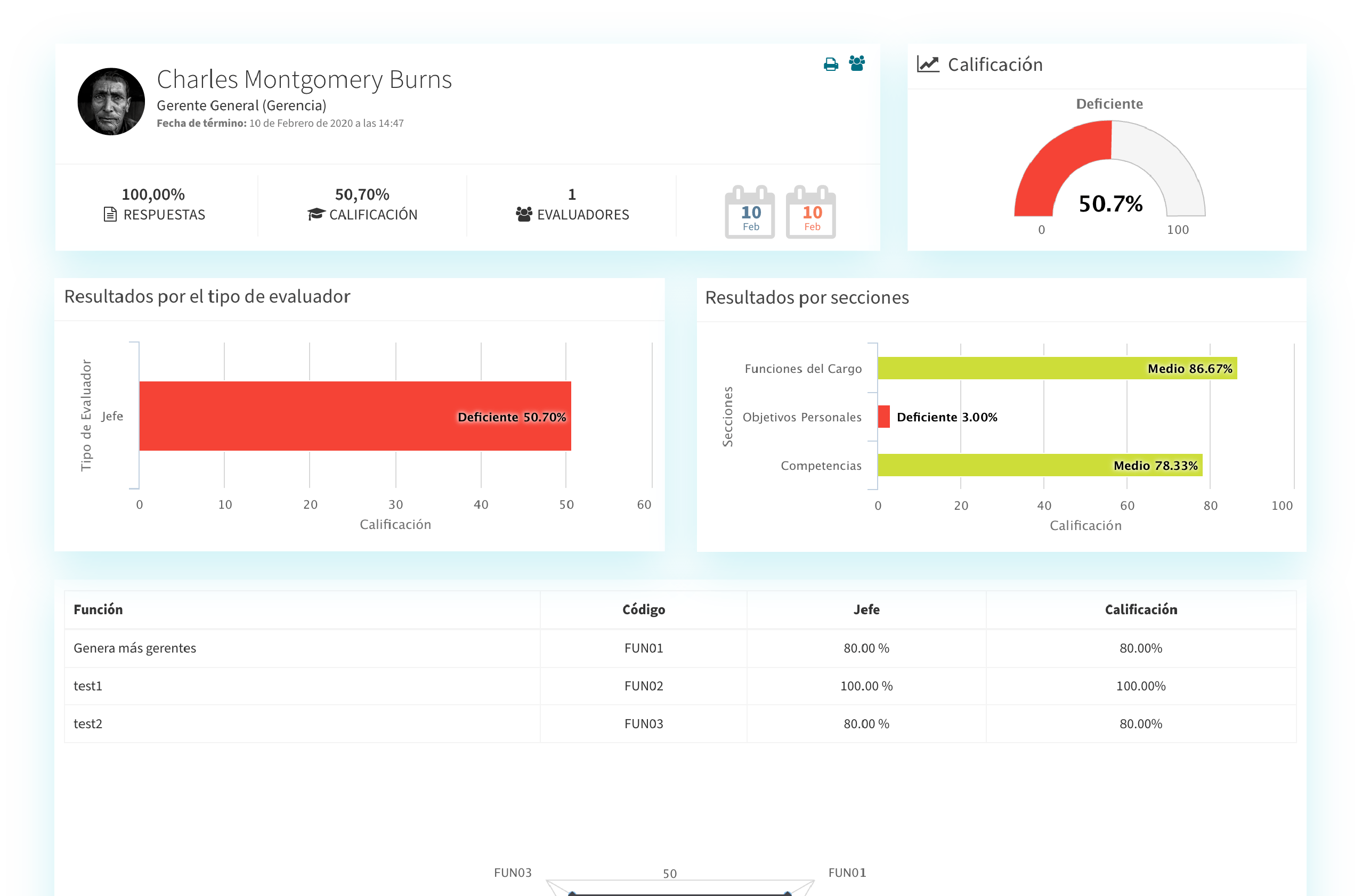Select the Genera más gerentes row

135,648
